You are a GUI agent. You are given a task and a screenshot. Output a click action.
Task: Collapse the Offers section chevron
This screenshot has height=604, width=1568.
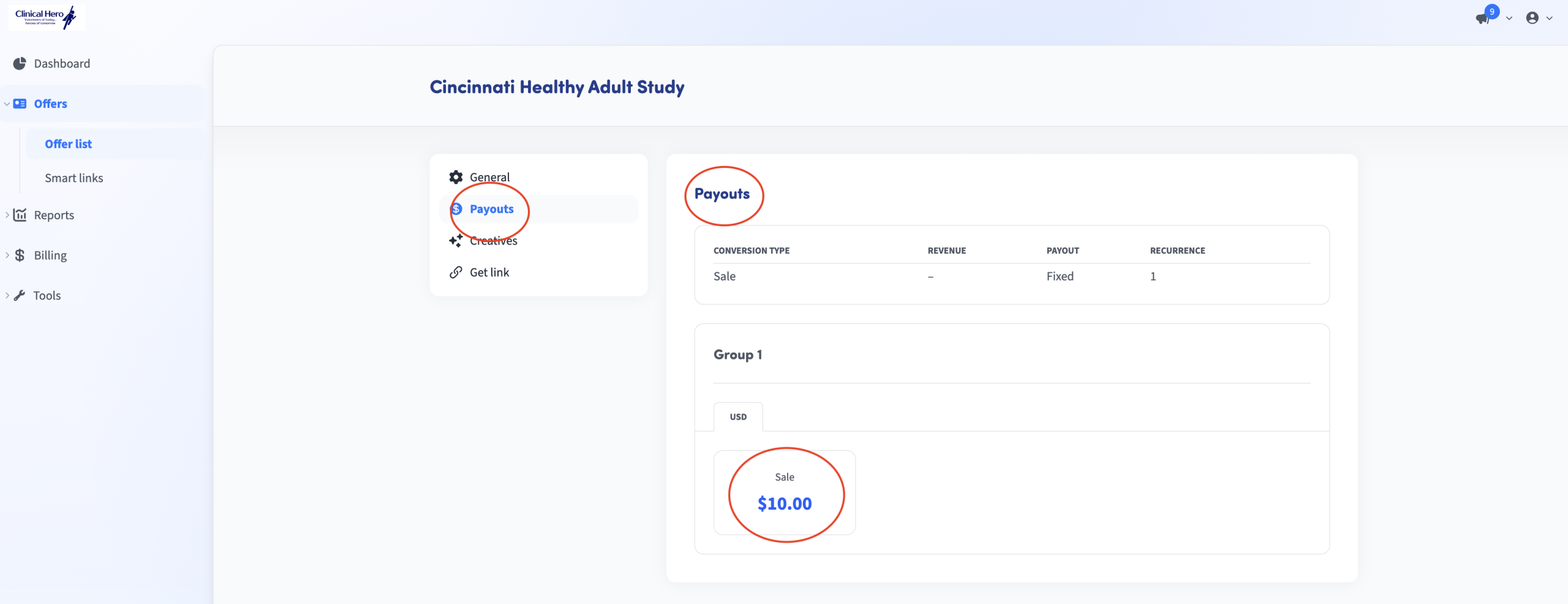coord(7,104)
